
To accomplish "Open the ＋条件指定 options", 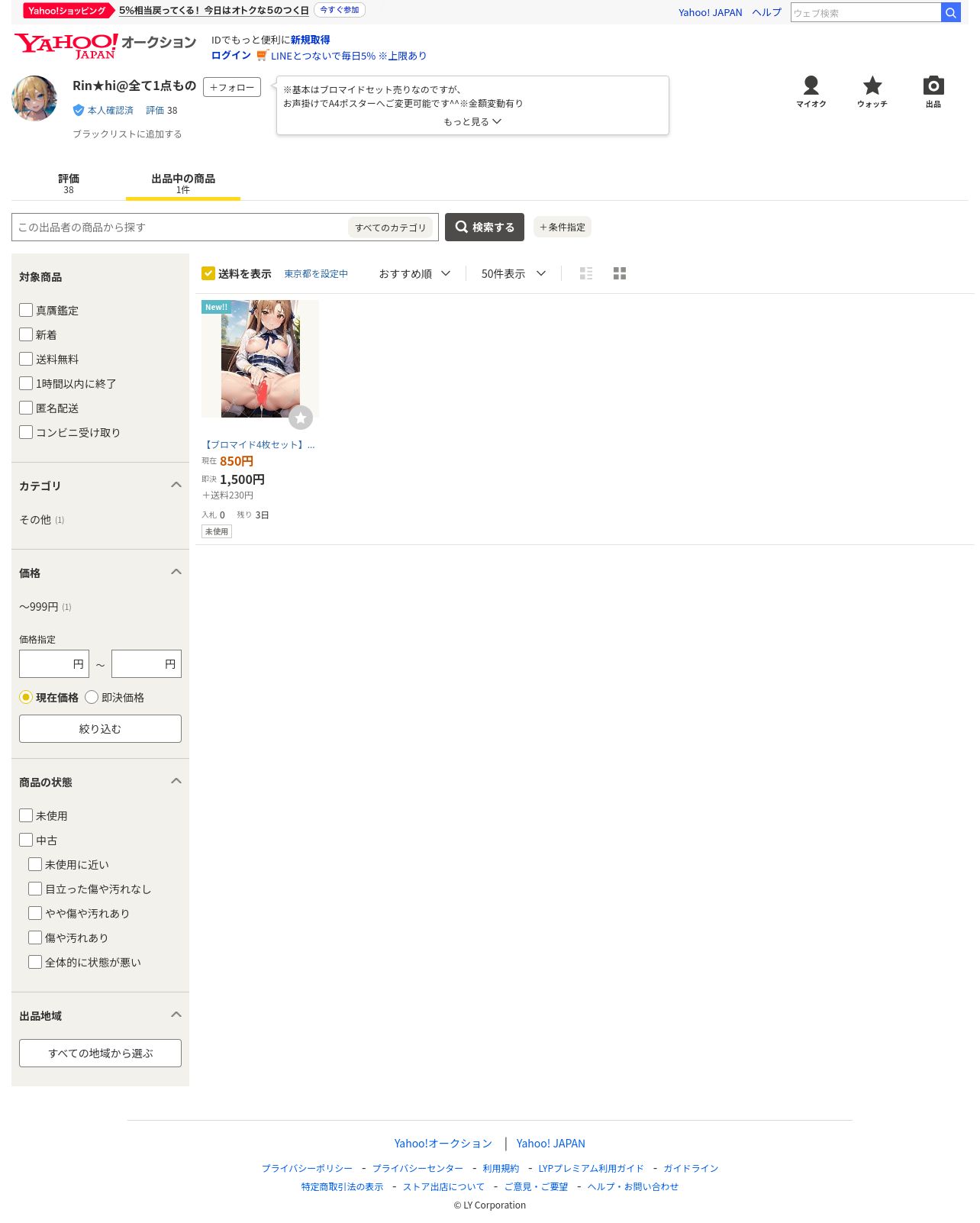I will pos(563,227).
